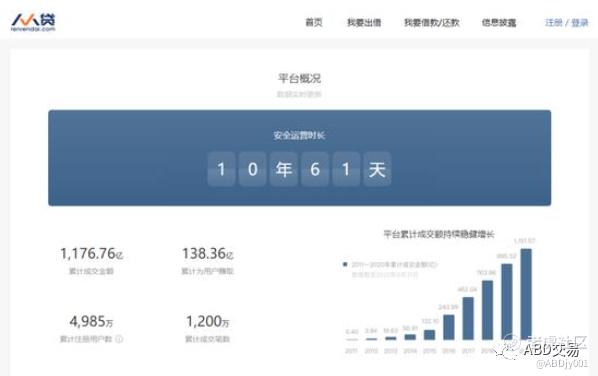
Task: Click the 安全运营时长 label
Action: click(x=299, y=135)
